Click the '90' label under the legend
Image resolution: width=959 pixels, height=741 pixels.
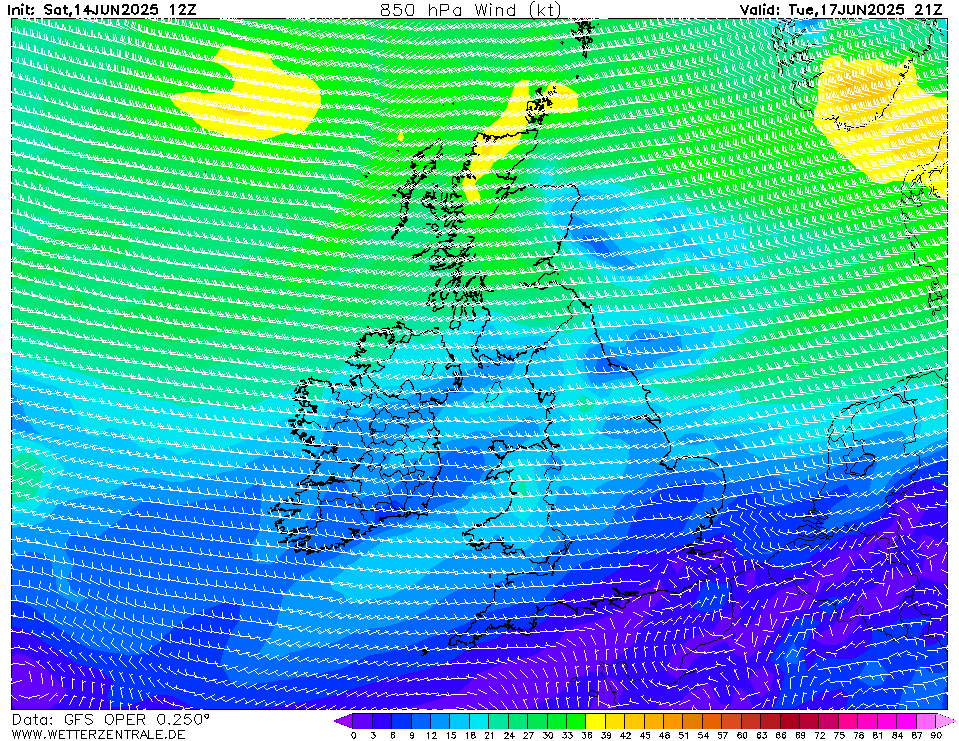[x=936, y=735]
